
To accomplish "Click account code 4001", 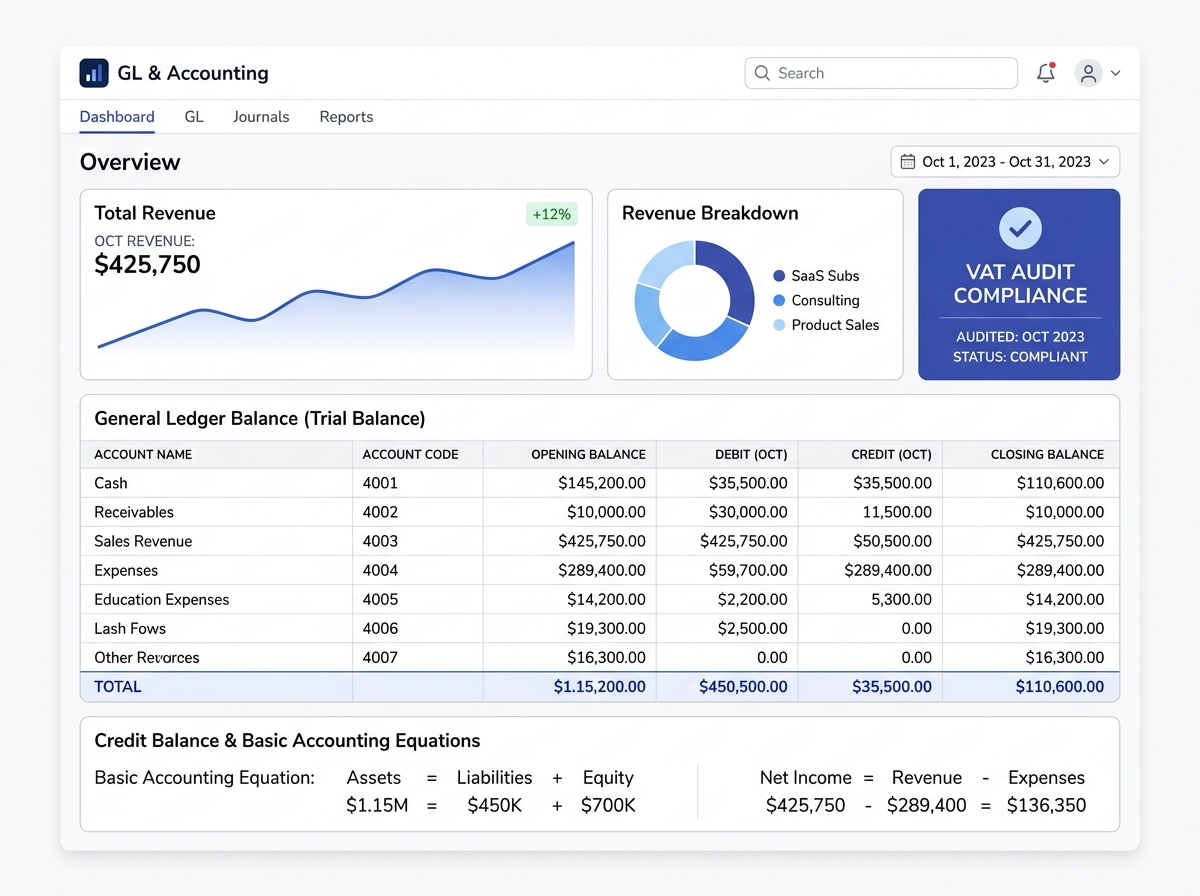I will (380, 483).
